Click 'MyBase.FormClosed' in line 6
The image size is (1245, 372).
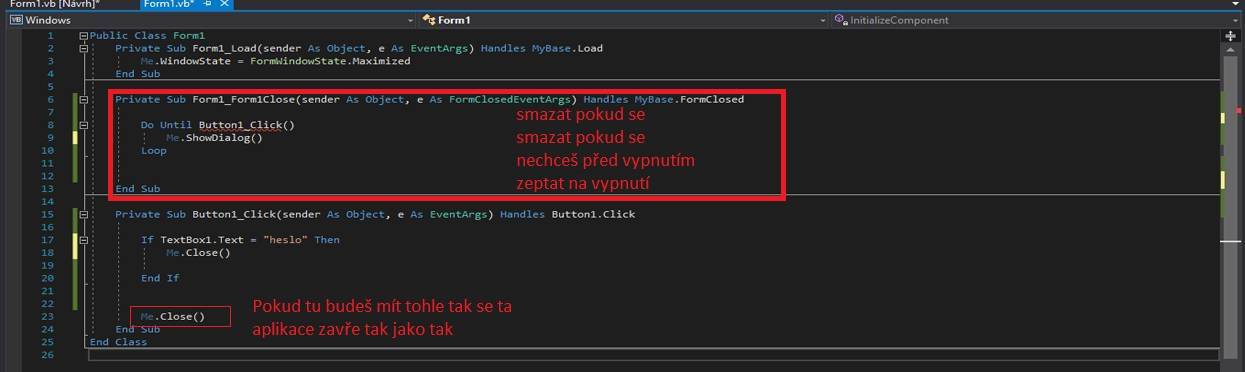[689, 100]
